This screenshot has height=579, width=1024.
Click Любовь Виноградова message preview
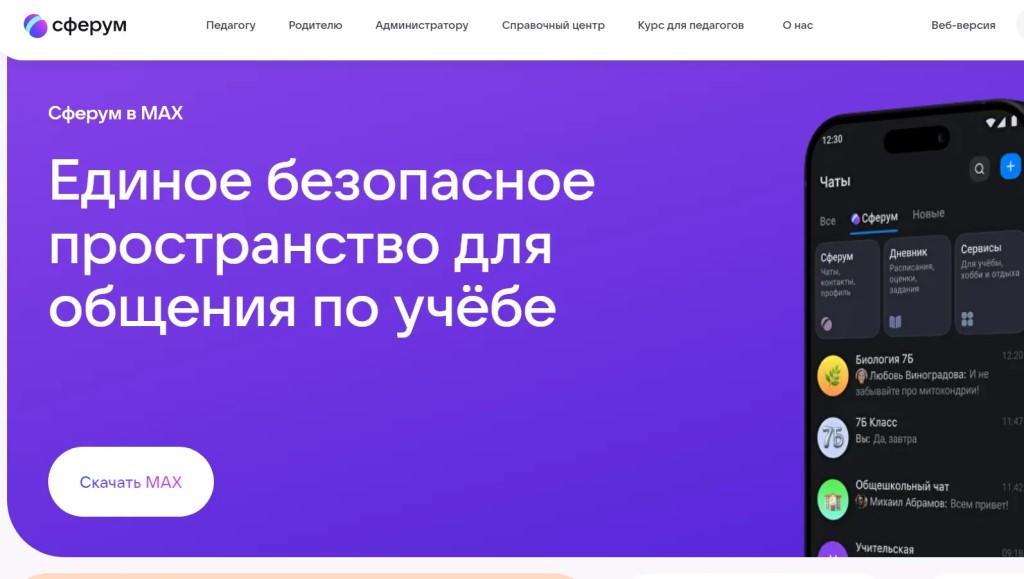click(922, 383)
